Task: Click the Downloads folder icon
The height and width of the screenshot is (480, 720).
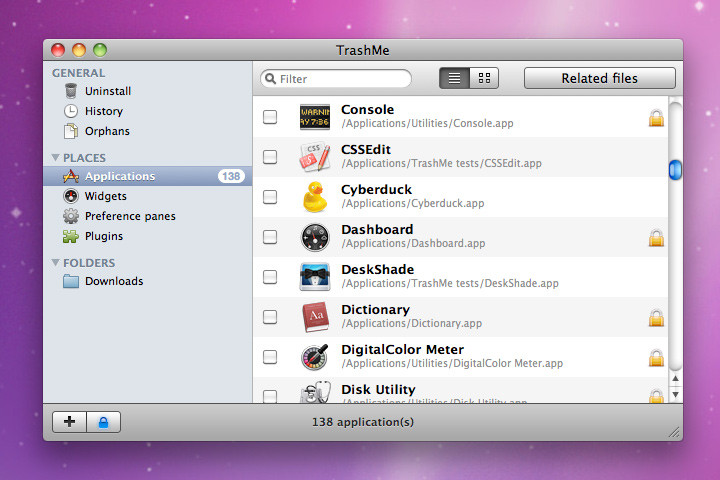Action: 71,281
